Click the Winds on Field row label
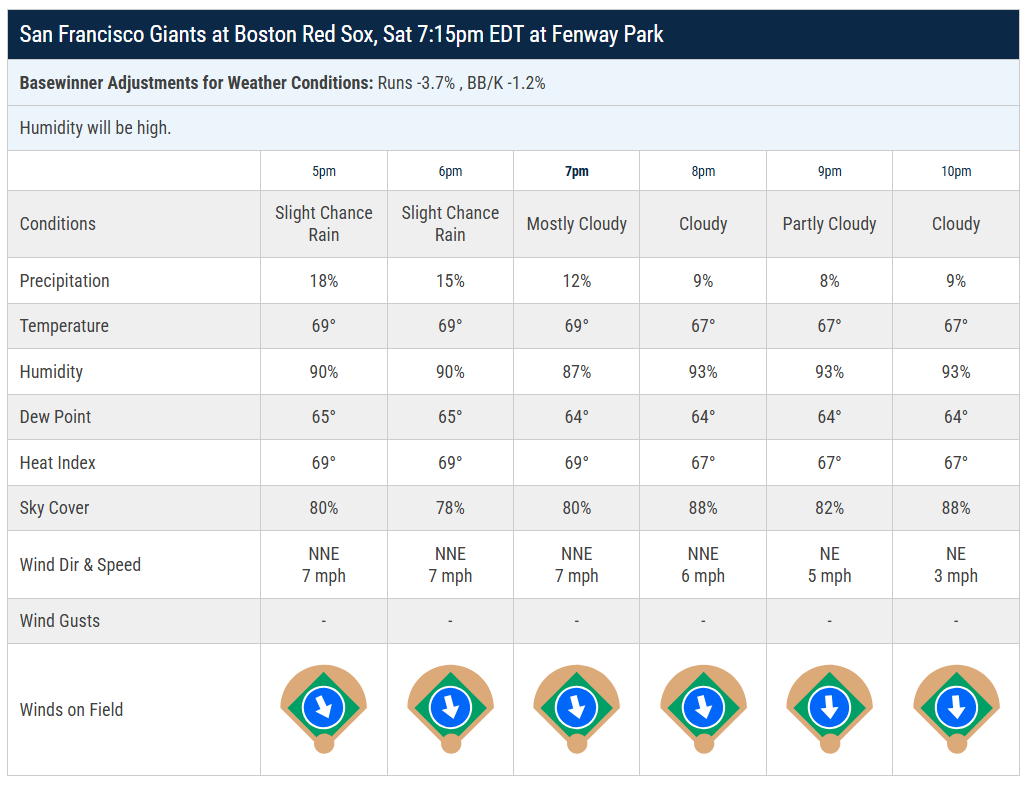1028x786 pixels. pyautogui.click(x=71, y=709)
